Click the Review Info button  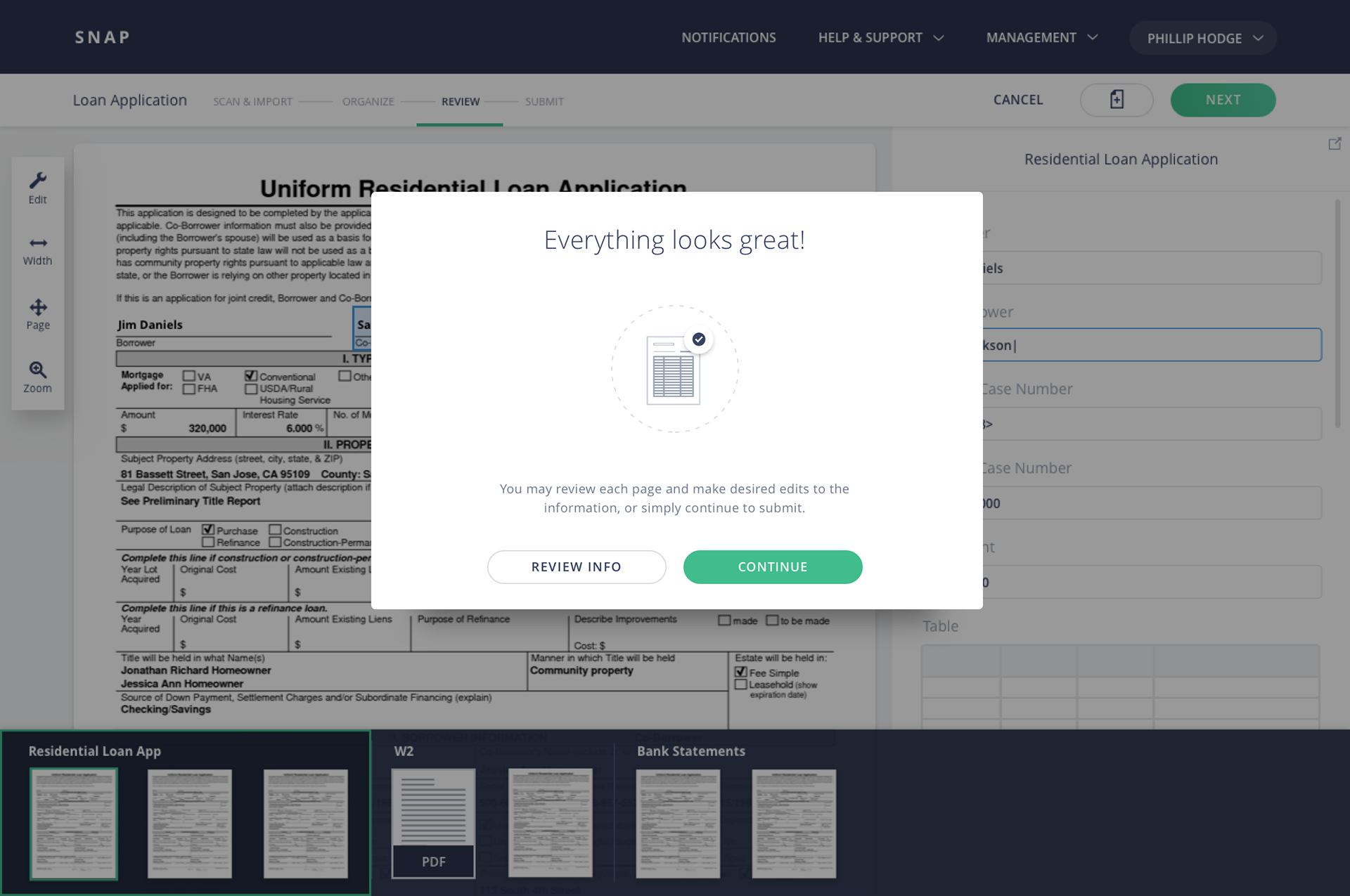[576, 566]
